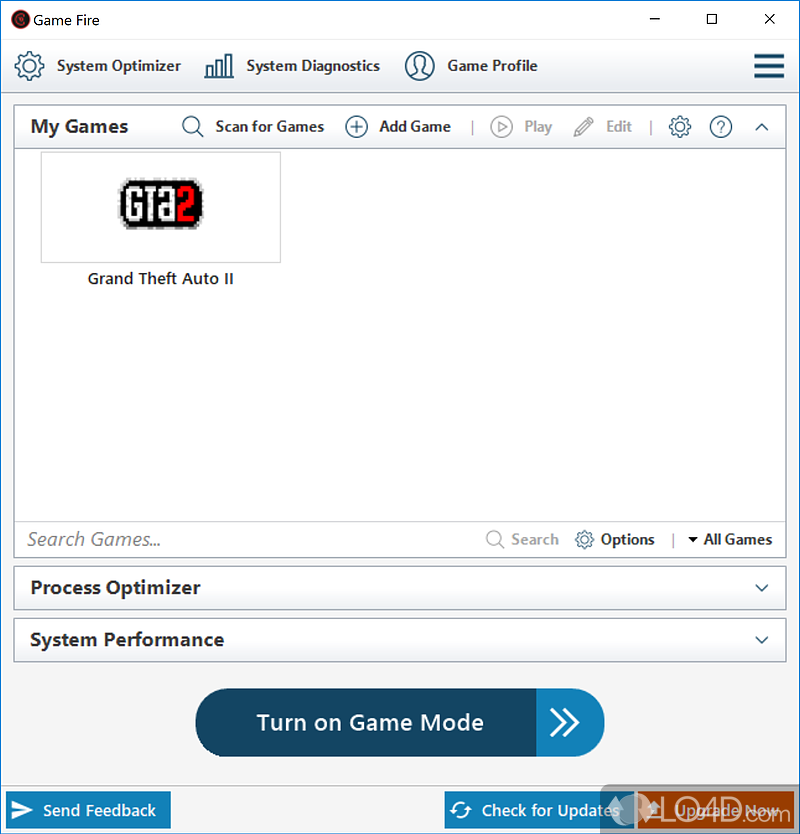Click Check for Updates button

tap(537, 810)
